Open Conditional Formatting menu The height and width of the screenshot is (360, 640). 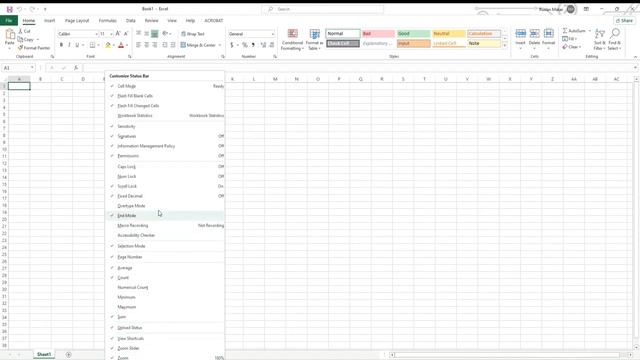pyautogui.click(x=292, y=40)
